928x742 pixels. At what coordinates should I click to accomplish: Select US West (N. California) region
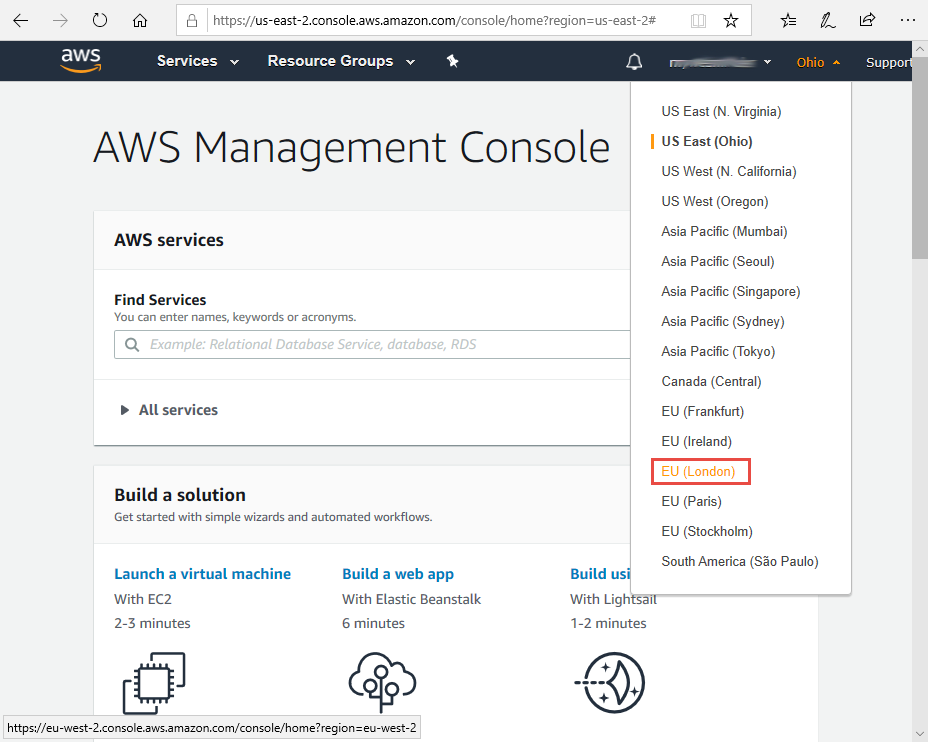pyautogui.click(x=729, y=172)
